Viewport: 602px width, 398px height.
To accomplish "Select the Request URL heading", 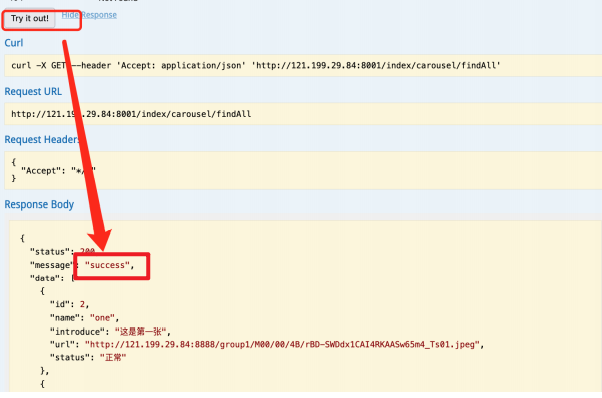I will click(x=33, y=91).
